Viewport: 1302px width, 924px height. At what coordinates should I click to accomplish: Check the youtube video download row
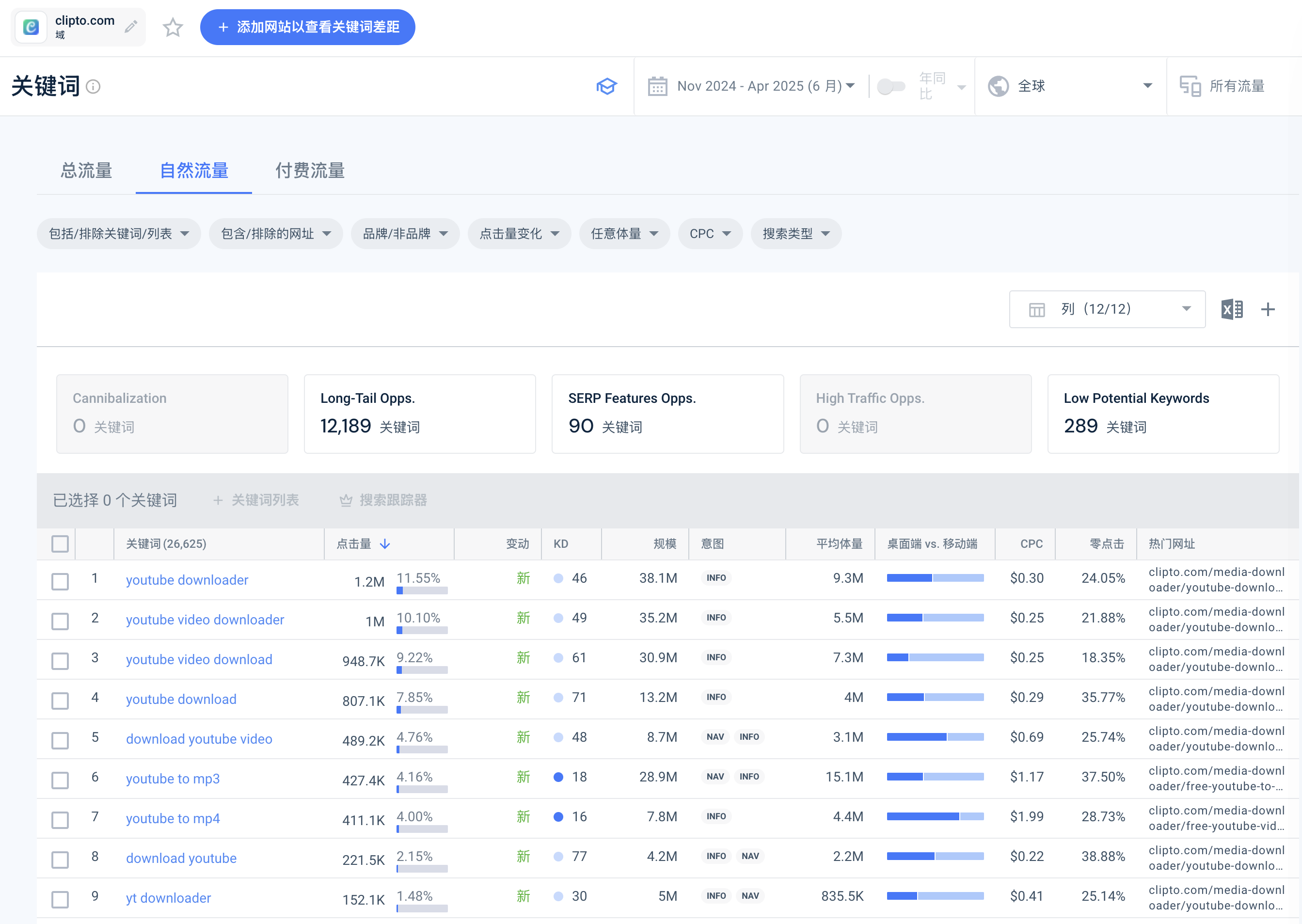(x=60, y=661)
